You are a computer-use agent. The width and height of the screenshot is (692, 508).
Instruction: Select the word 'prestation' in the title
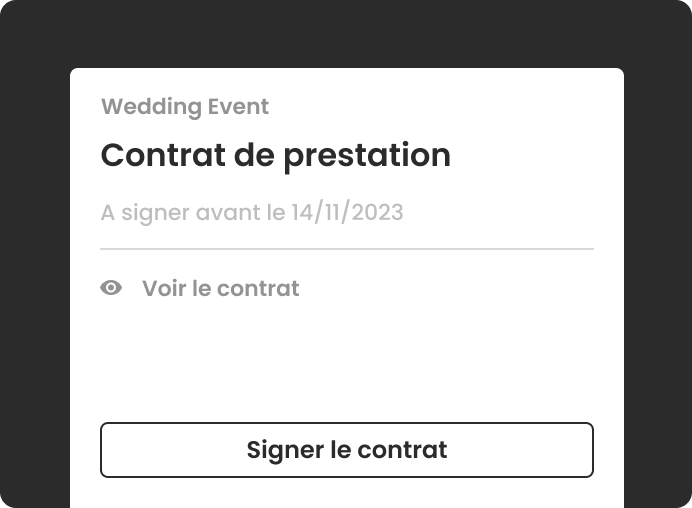(367, 156)
